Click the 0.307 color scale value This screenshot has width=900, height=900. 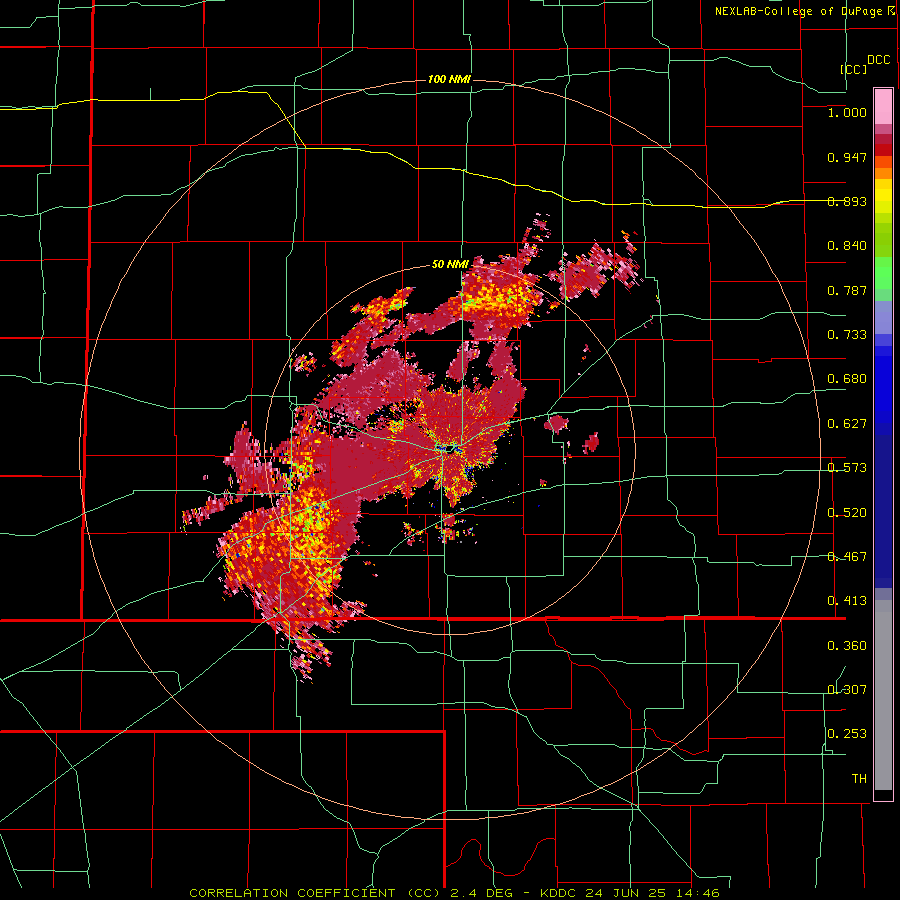pyautogui.click(x=847, y=690)
